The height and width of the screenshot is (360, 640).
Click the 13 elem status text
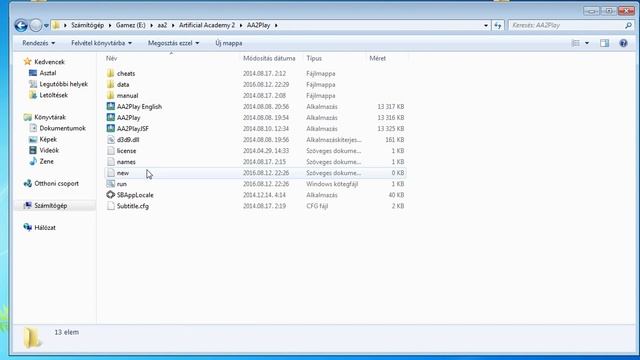(x=67, y=332)
